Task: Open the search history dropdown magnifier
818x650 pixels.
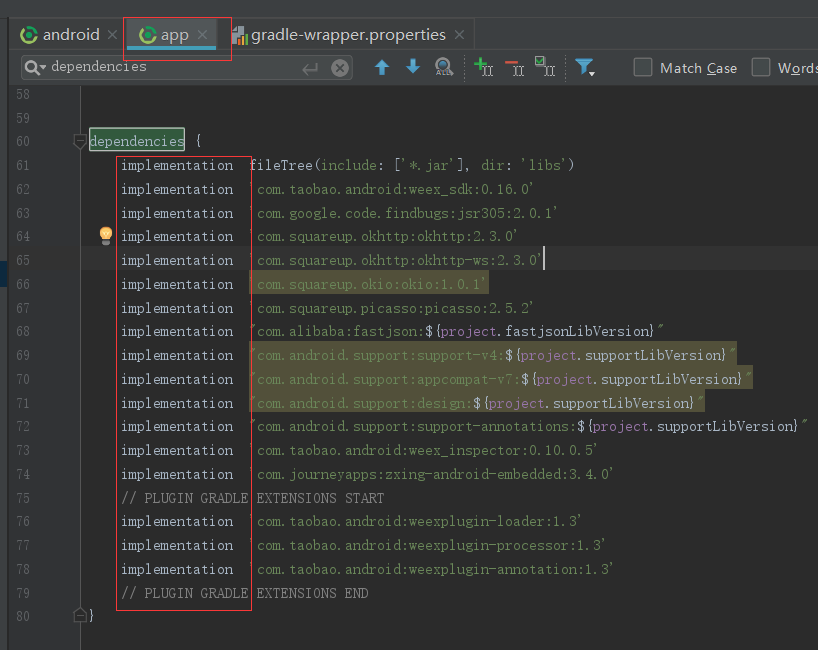Action: click(34, 68)
